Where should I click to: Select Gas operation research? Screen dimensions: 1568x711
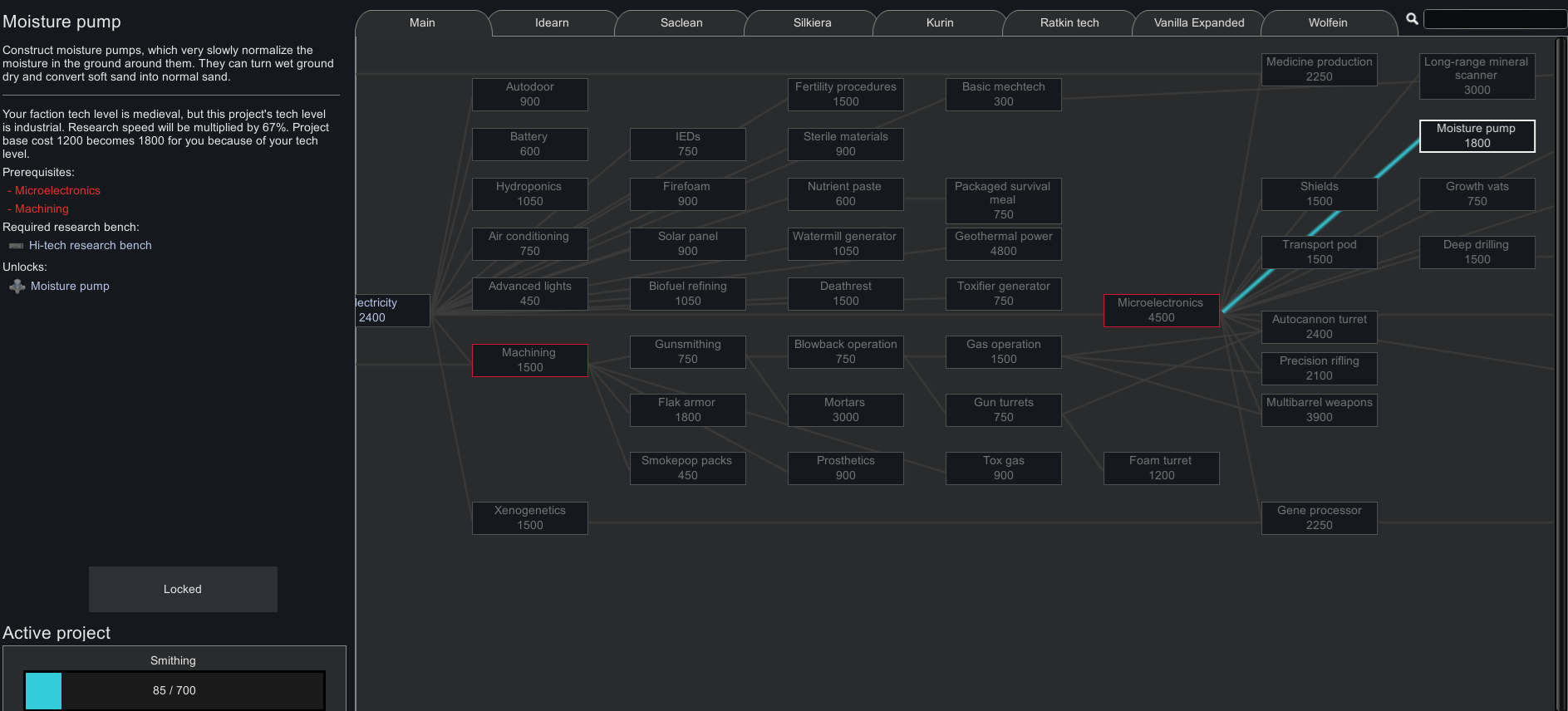point(1004,352)
